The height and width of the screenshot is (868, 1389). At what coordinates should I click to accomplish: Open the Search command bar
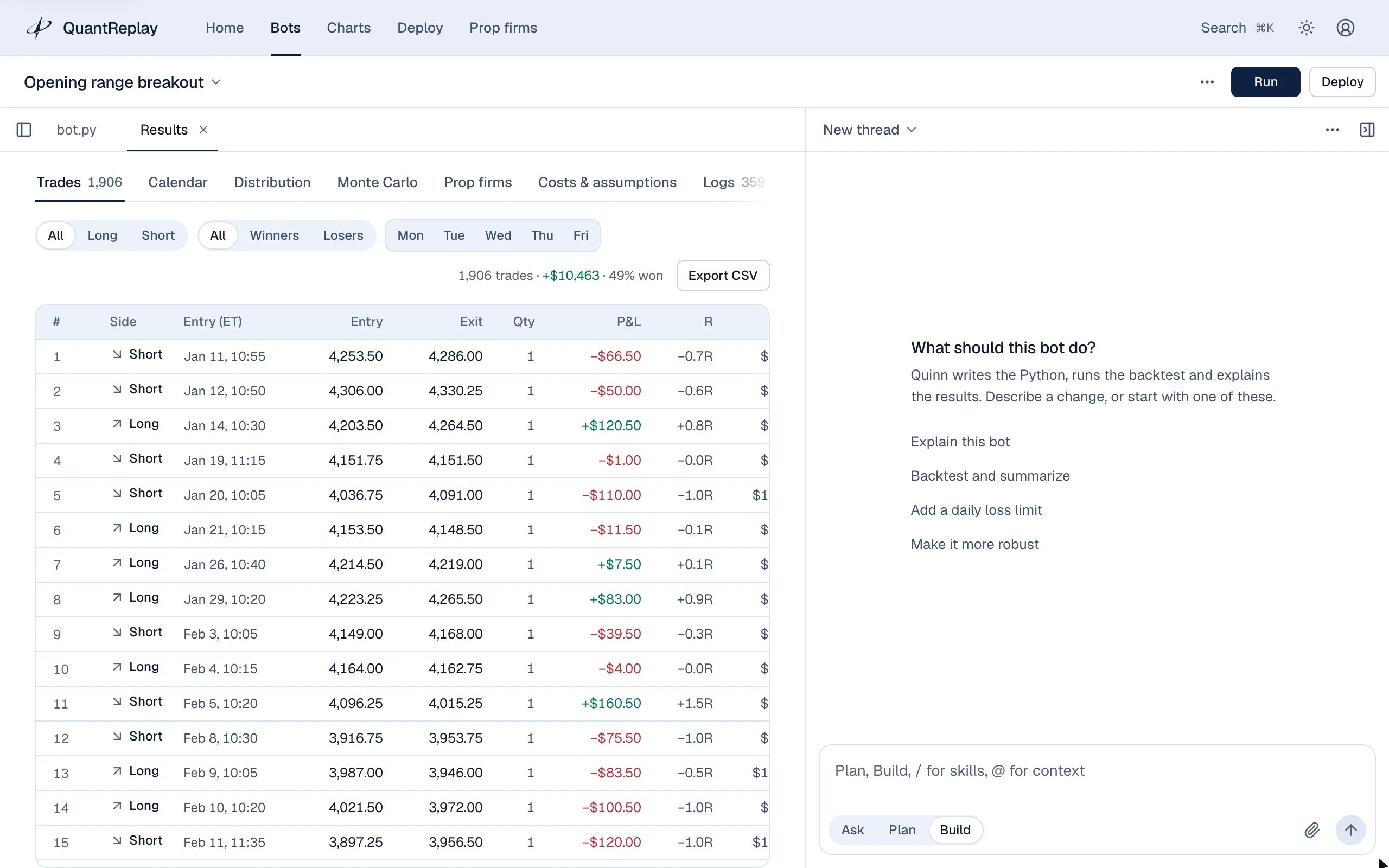pos(1238,28)
